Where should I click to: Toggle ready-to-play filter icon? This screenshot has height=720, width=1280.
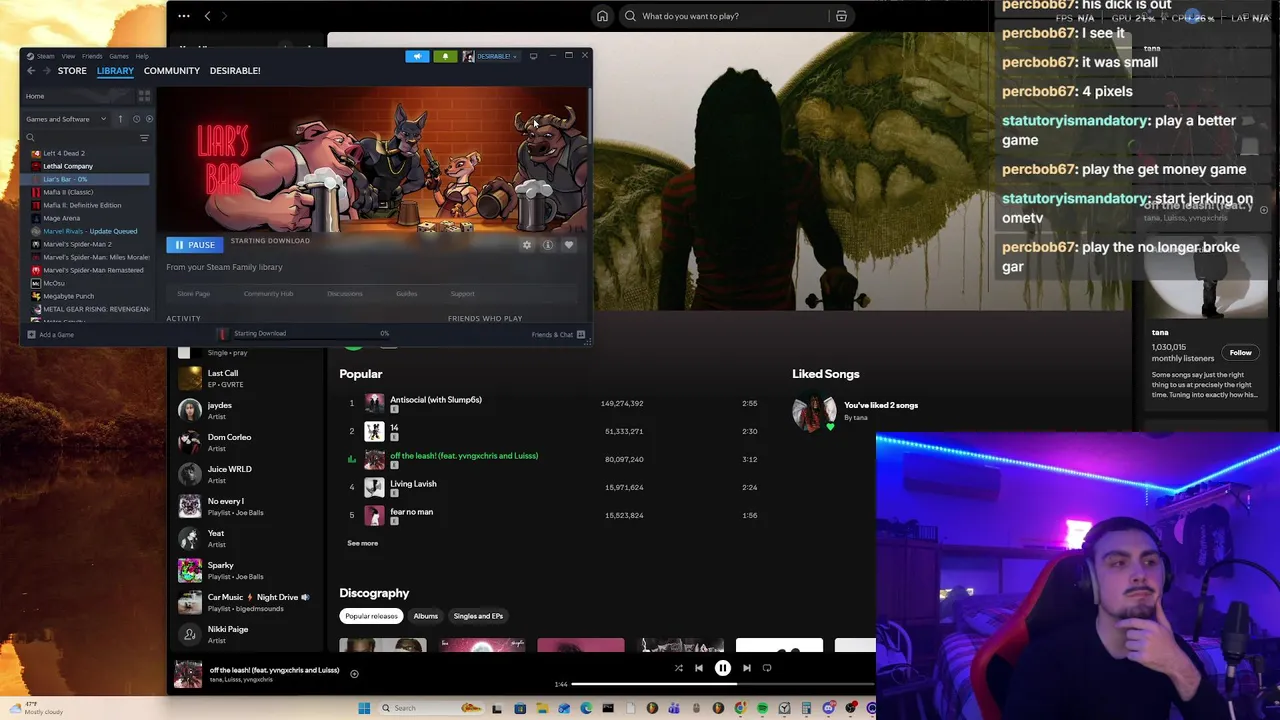[150, 119]
